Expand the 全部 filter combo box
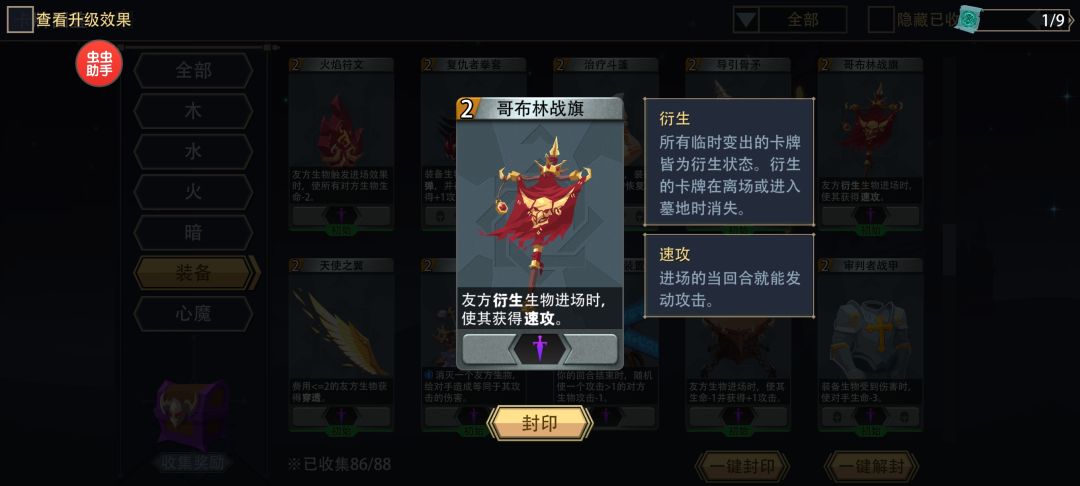Viewport: 1080px width, 486px height. tap(790, 19)
